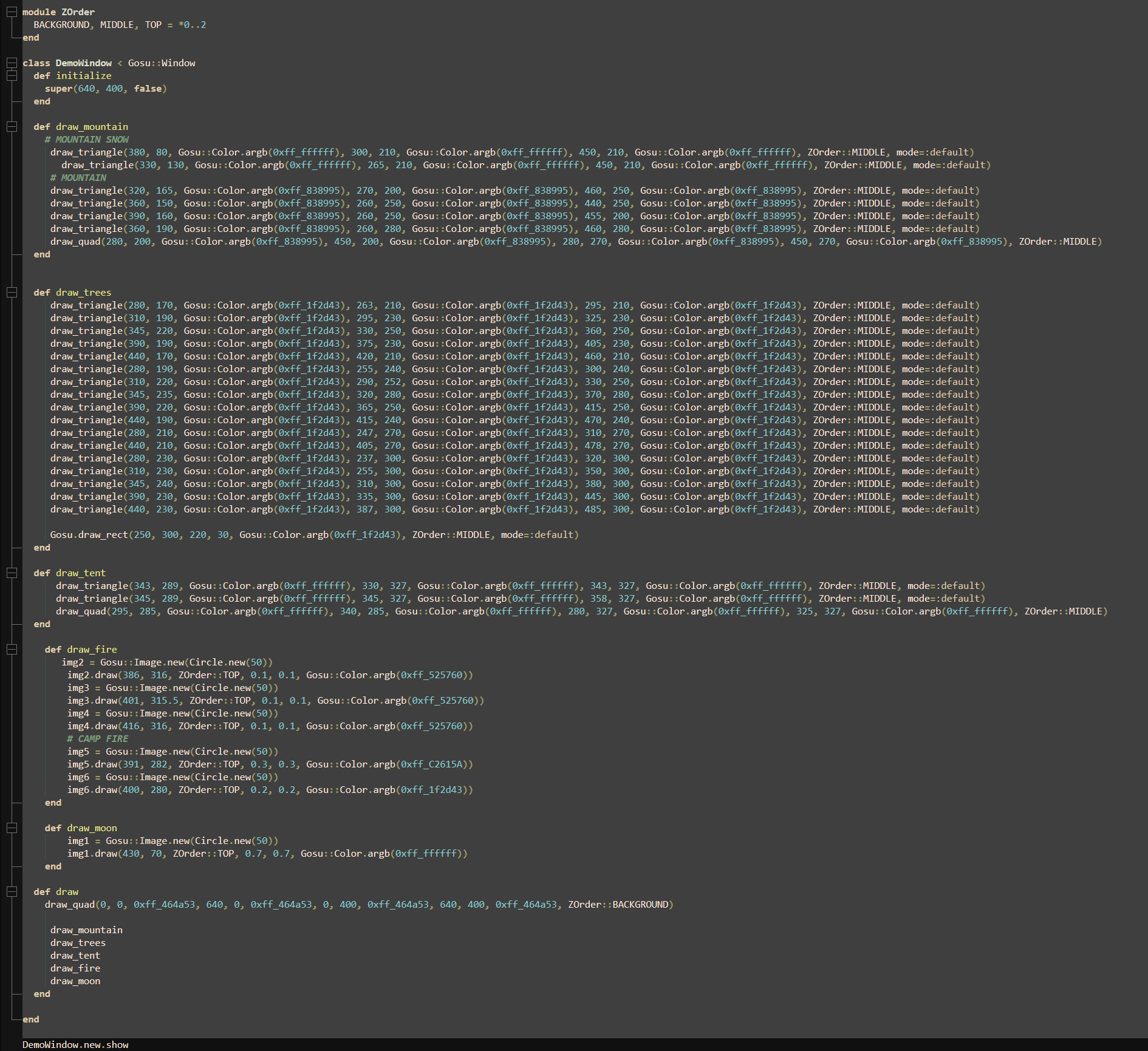Viewport: 1148px width, 1051px height.
Task: Collapse the draw_fire method fold marker
Action: tap(12, 649)
